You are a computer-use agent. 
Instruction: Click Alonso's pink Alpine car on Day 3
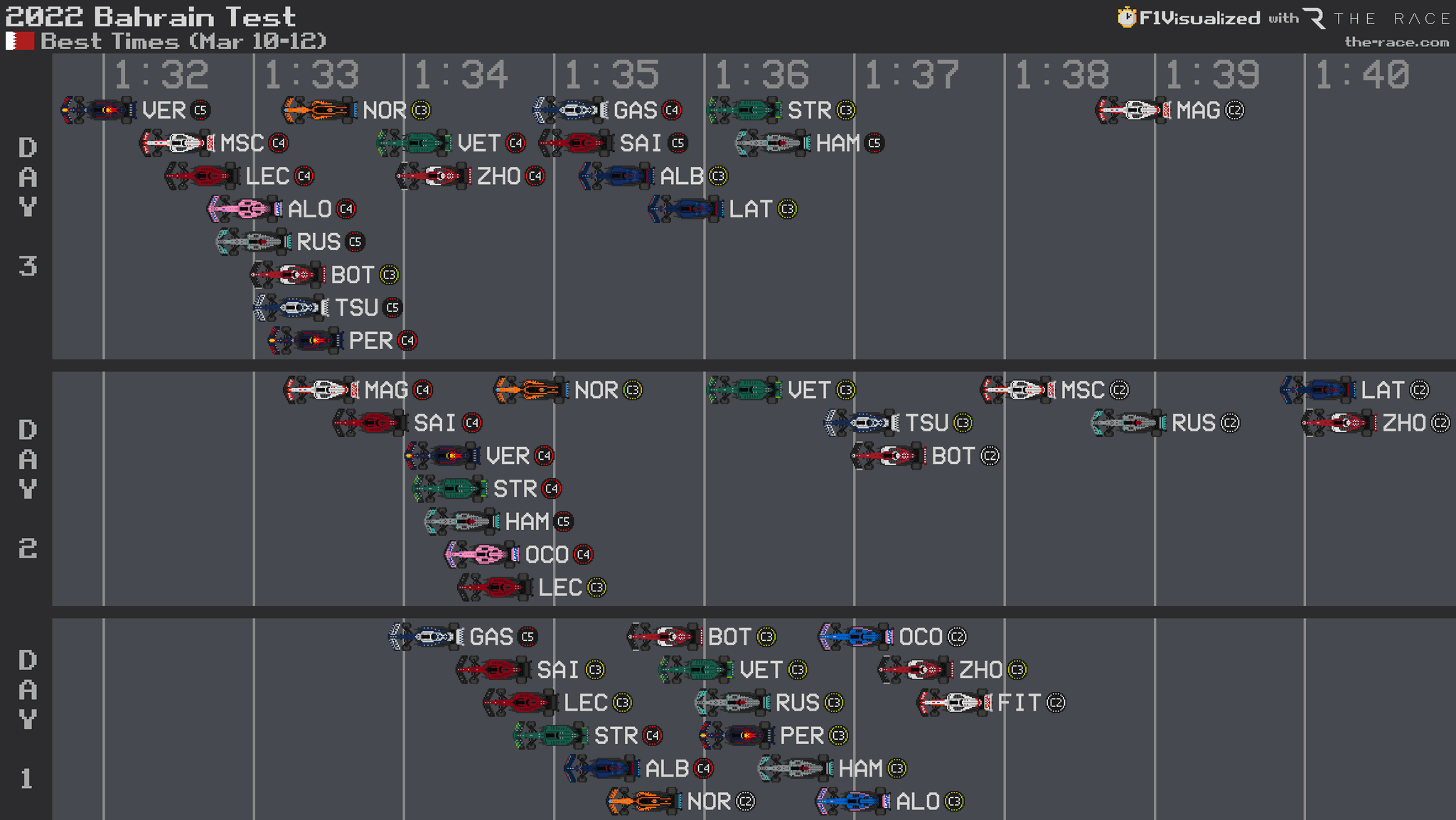coord(245,209)
